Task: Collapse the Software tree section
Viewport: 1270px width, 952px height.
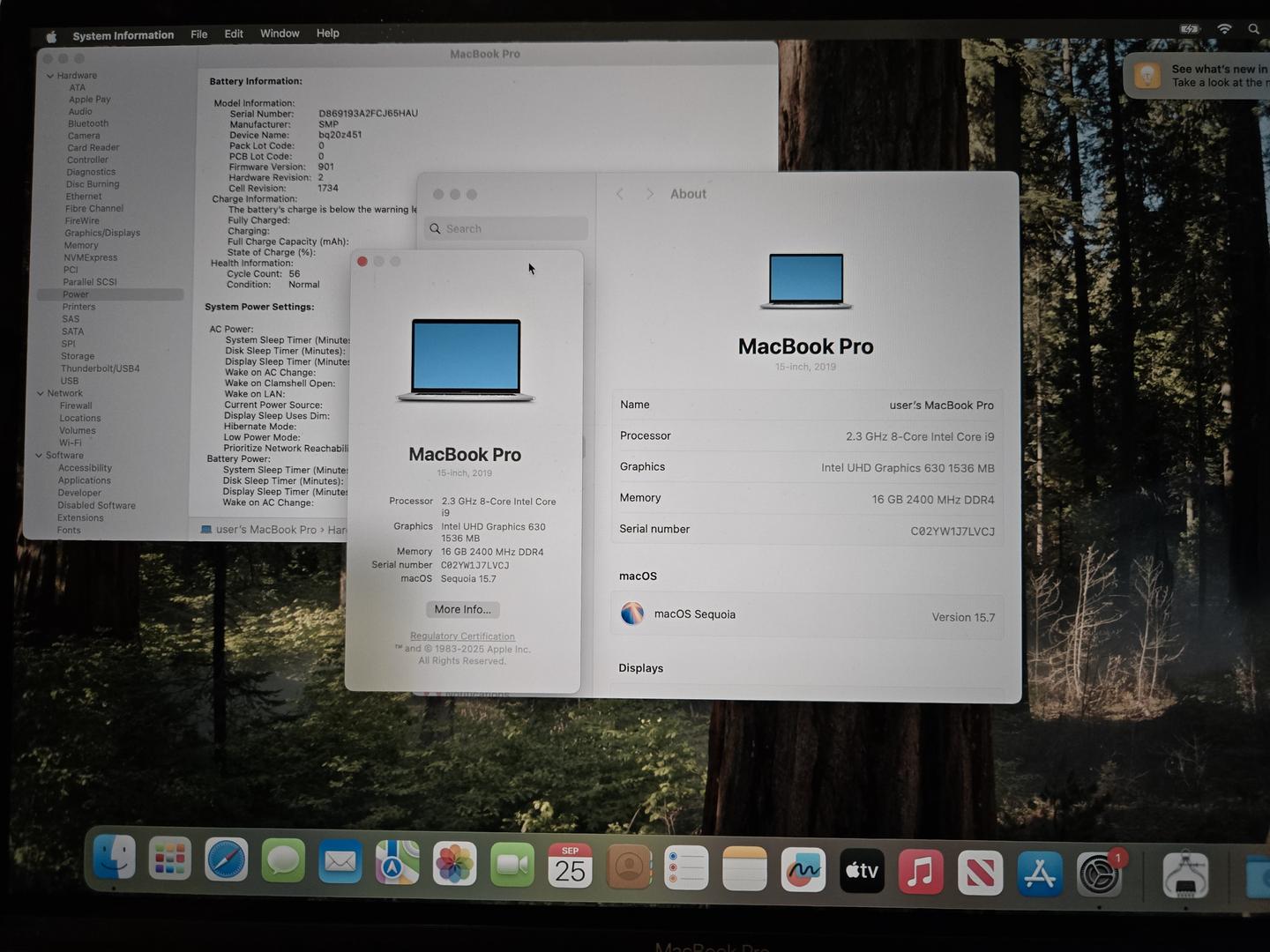Action: tap(39, 455)
